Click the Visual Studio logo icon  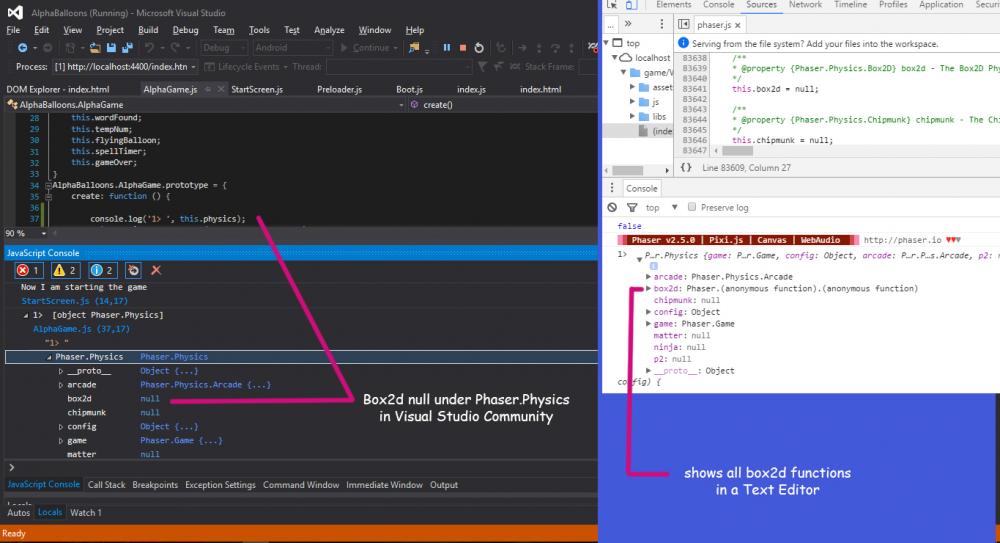point(15,12)
